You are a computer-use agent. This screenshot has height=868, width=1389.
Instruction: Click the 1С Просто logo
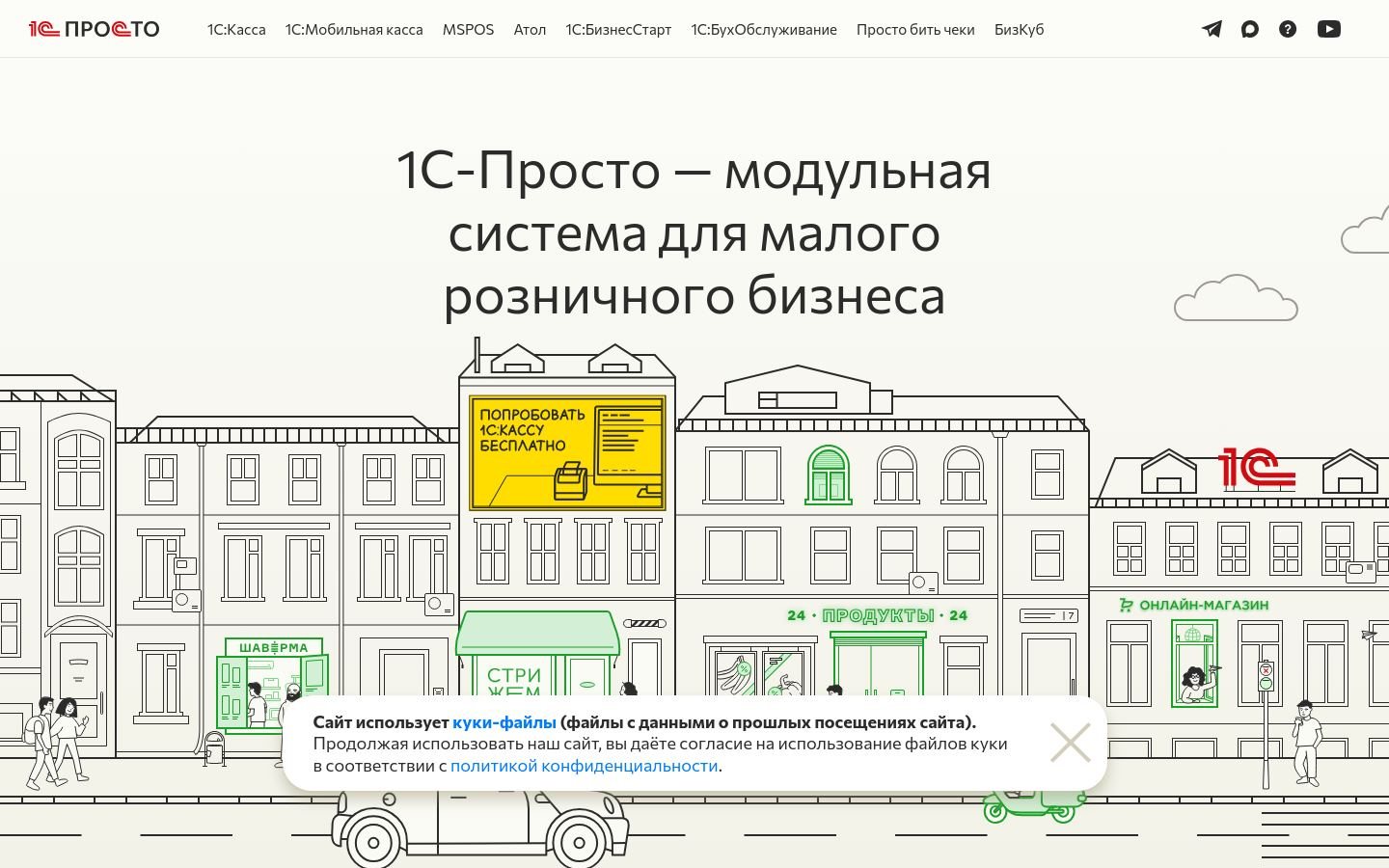(95, 29)
